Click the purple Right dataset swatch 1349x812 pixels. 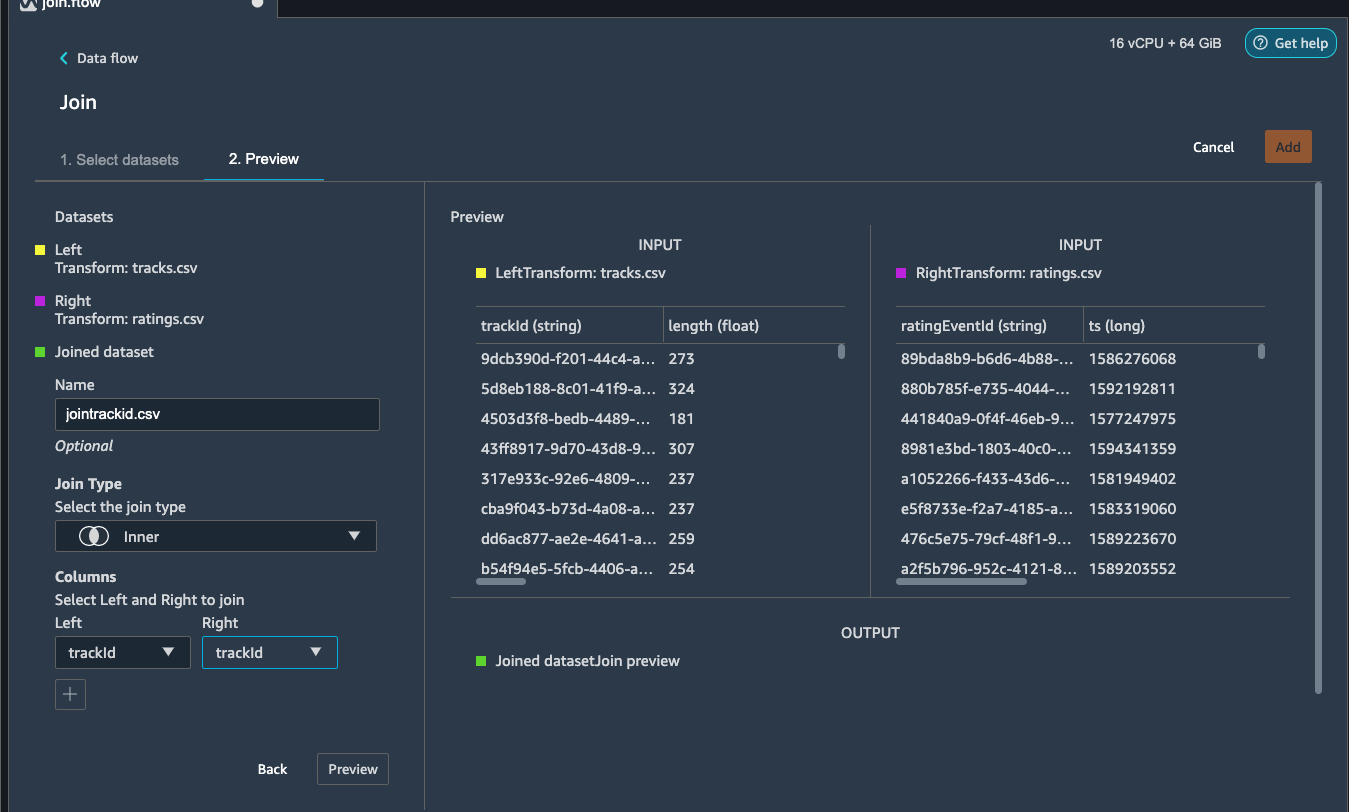click(x=40, y=301)
